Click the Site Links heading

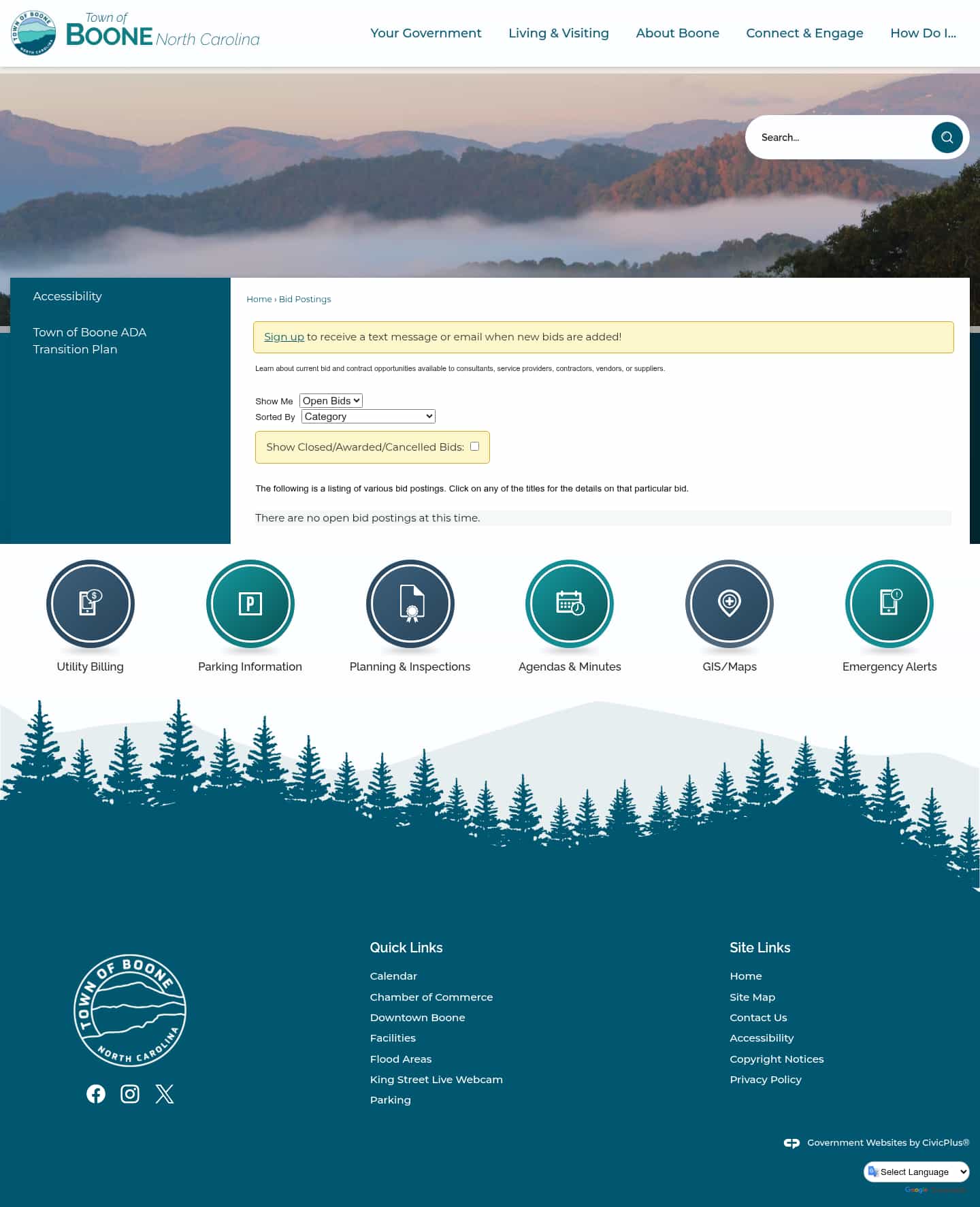(759, 948)
